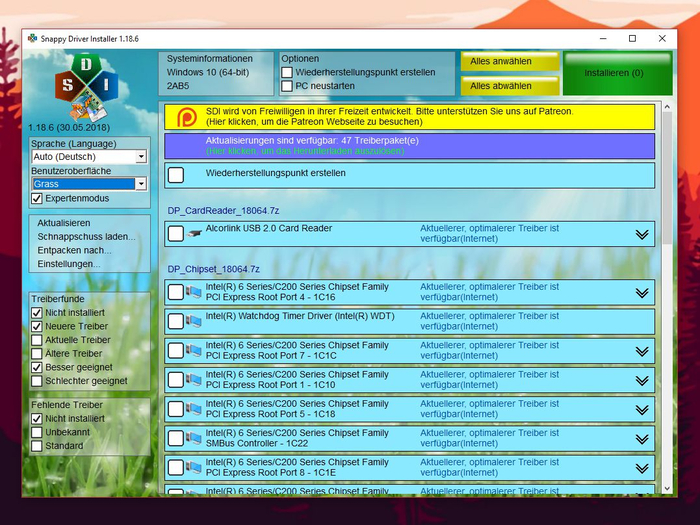This screenshot has width=700, height=525.
Task: Select checkbox for Intel Watchdog Timer Driver
Action: point(176,321)
